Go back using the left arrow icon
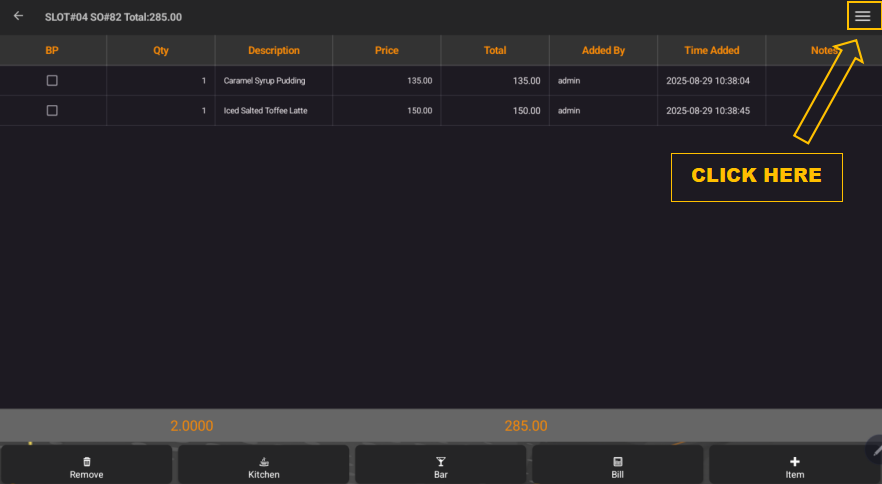882x484 pixels. (18, 16)
